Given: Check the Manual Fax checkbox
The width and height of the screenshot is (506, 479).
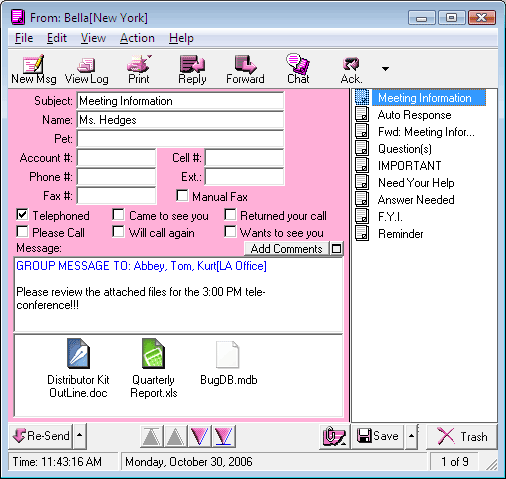Looking at the screenshot, I should [182, 196].
